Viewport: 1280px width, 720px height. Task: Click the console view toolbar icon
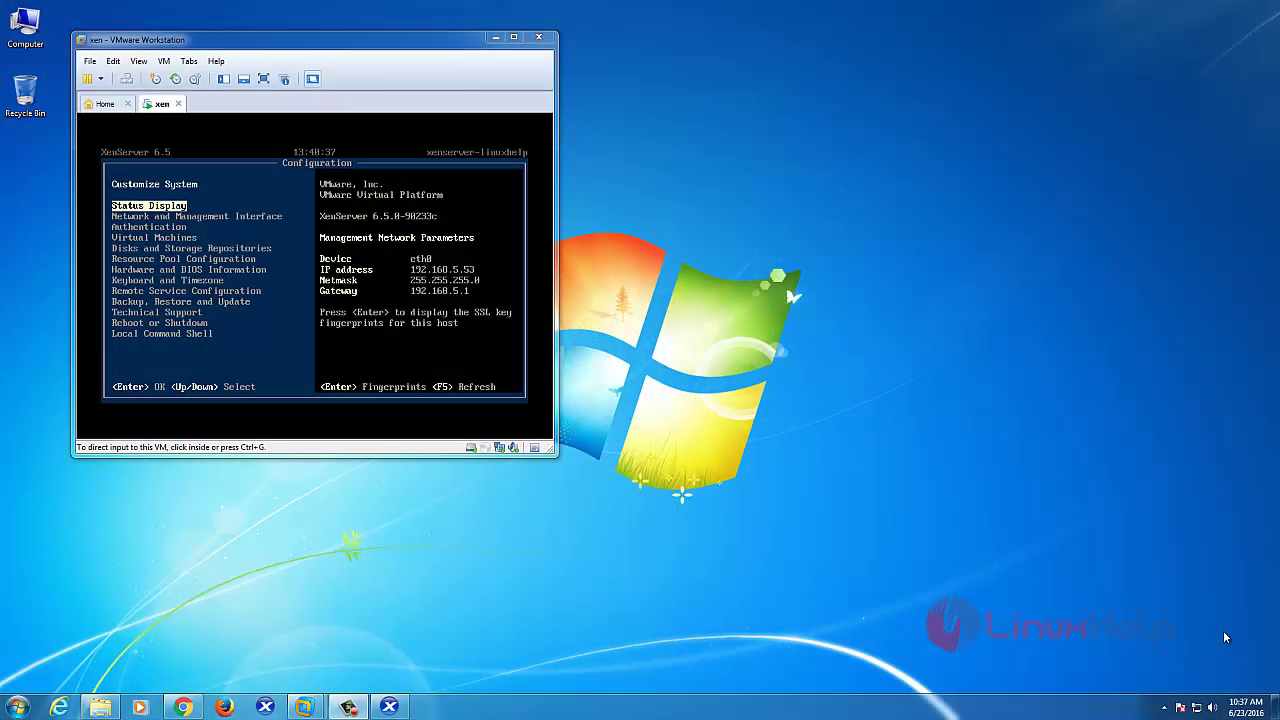click(x=312, y=79)
